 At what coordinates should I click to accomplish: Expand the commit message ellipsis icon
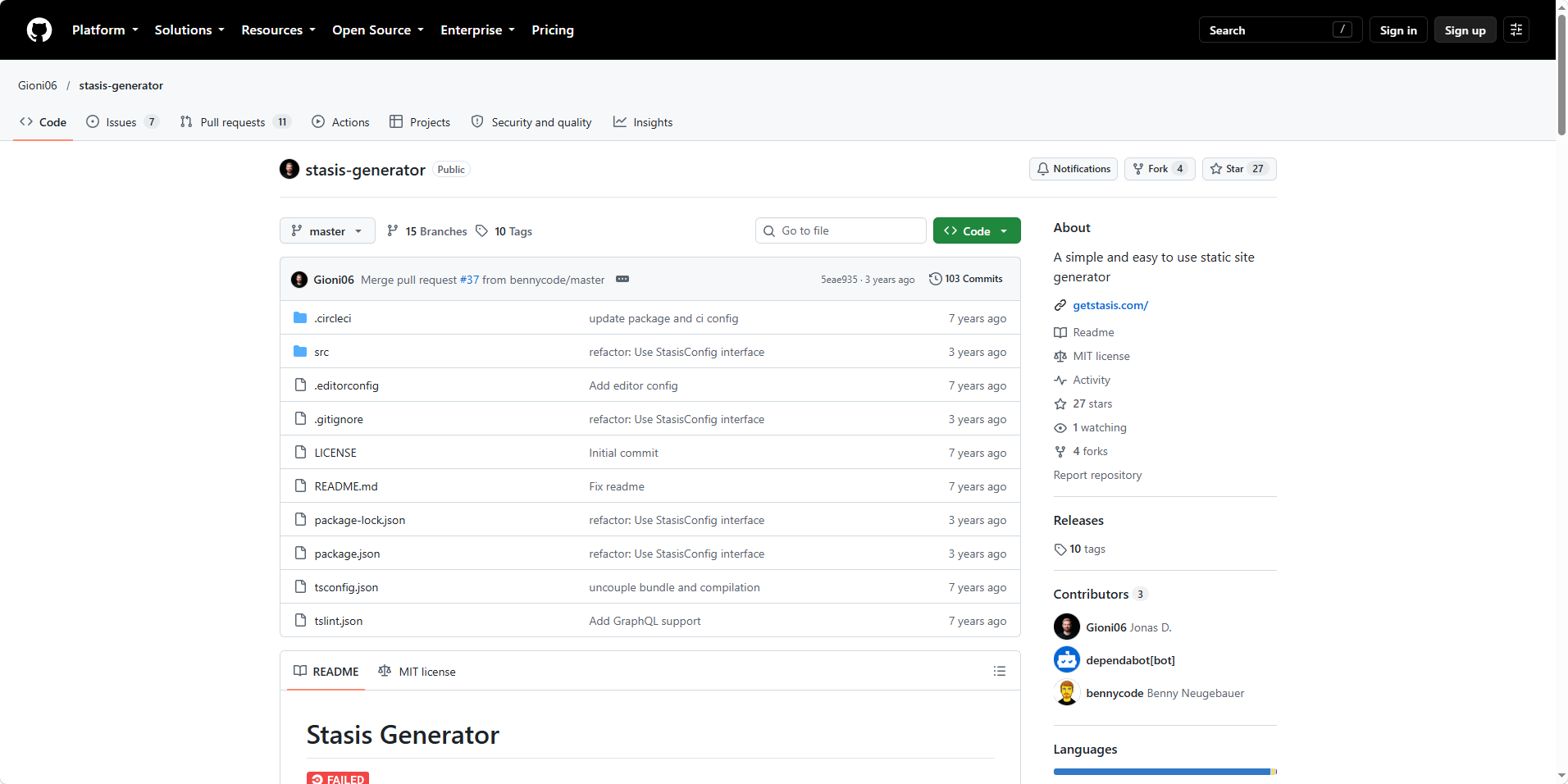click(x=622, y=280)
